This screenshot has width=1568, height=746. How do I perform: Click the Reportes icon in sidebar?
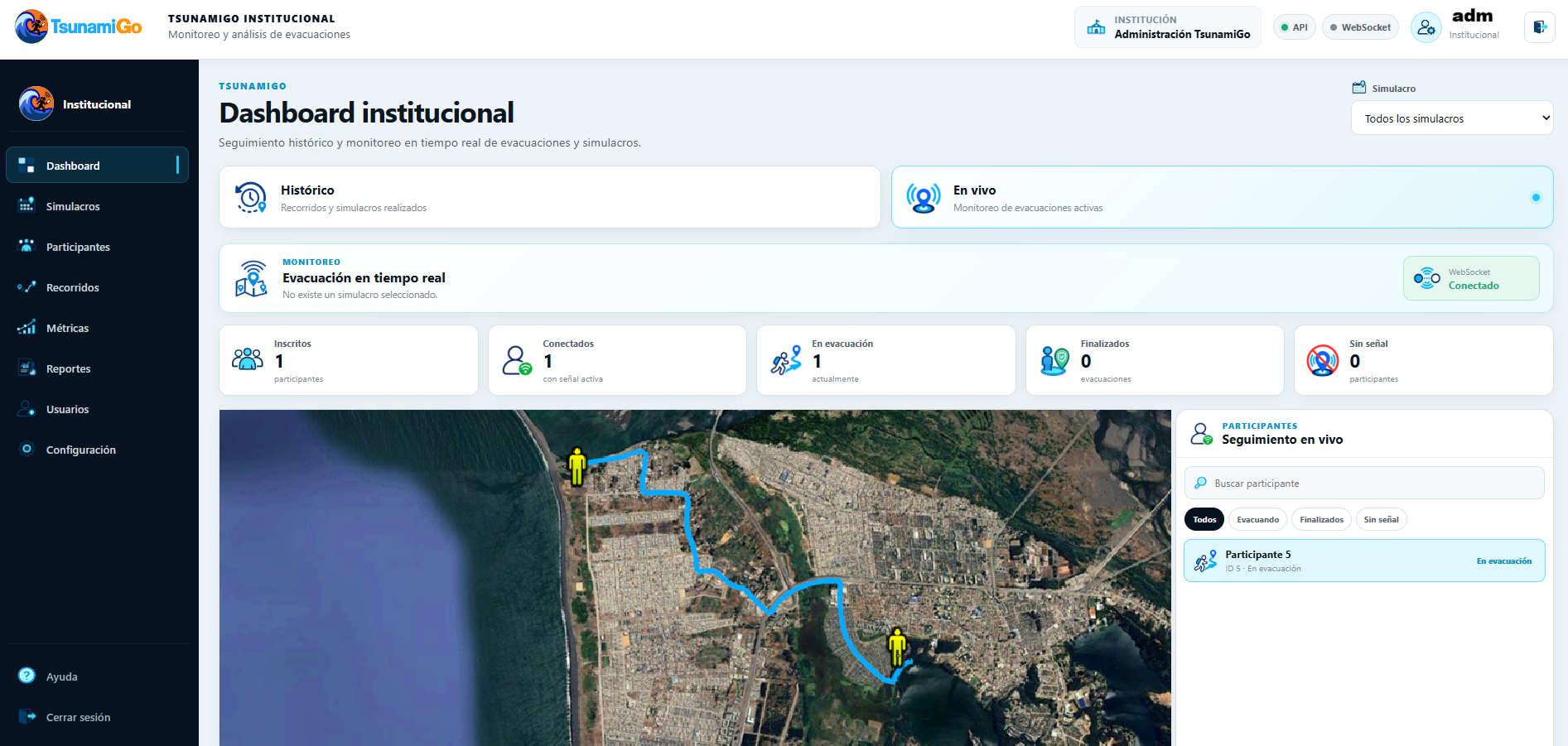[x=27, y=368]
